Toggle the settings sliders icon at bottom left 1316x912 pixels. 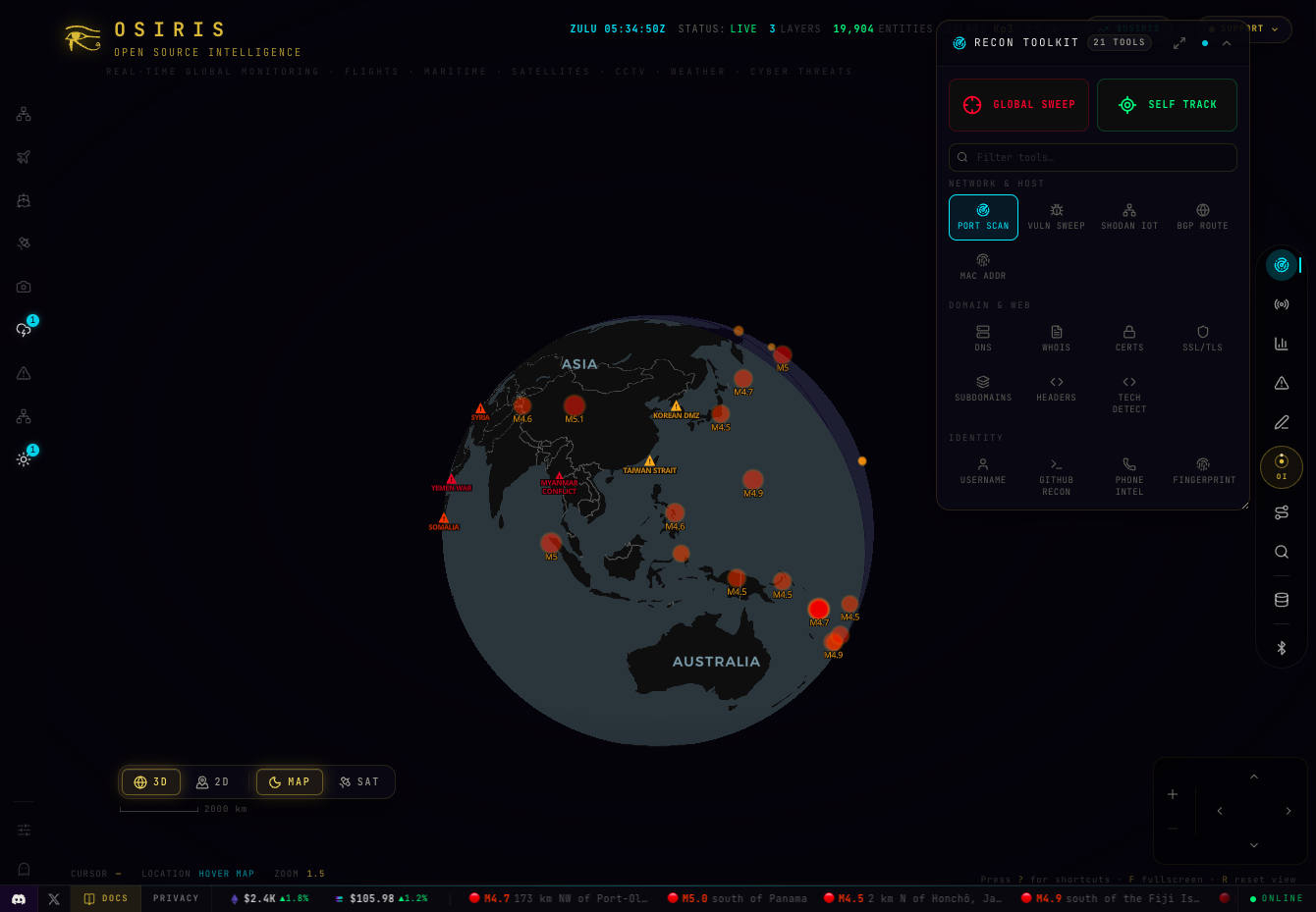24,830
